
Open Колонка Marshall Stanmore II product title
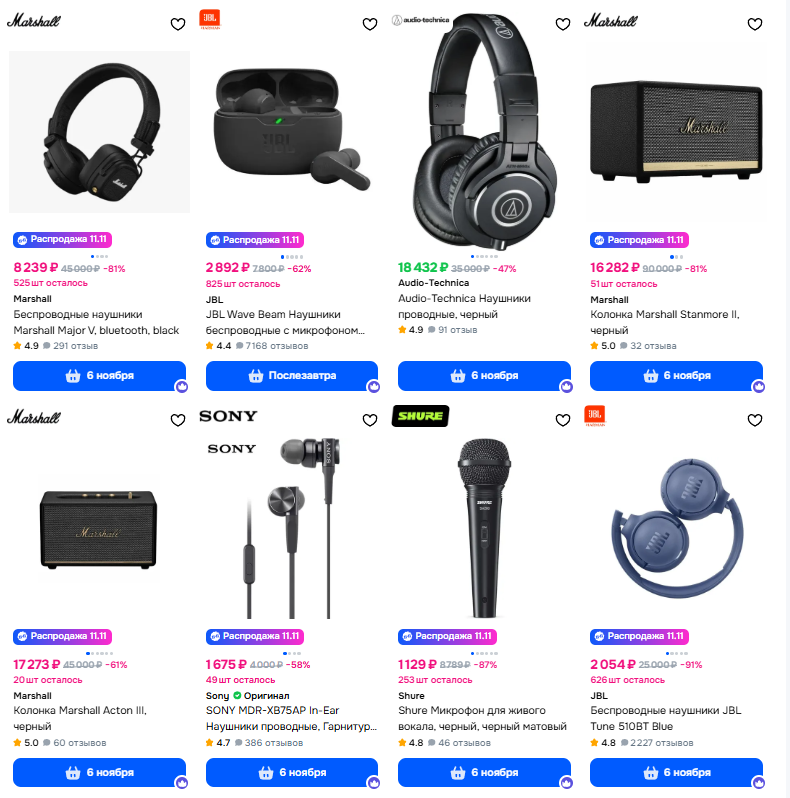pos(665,322)
